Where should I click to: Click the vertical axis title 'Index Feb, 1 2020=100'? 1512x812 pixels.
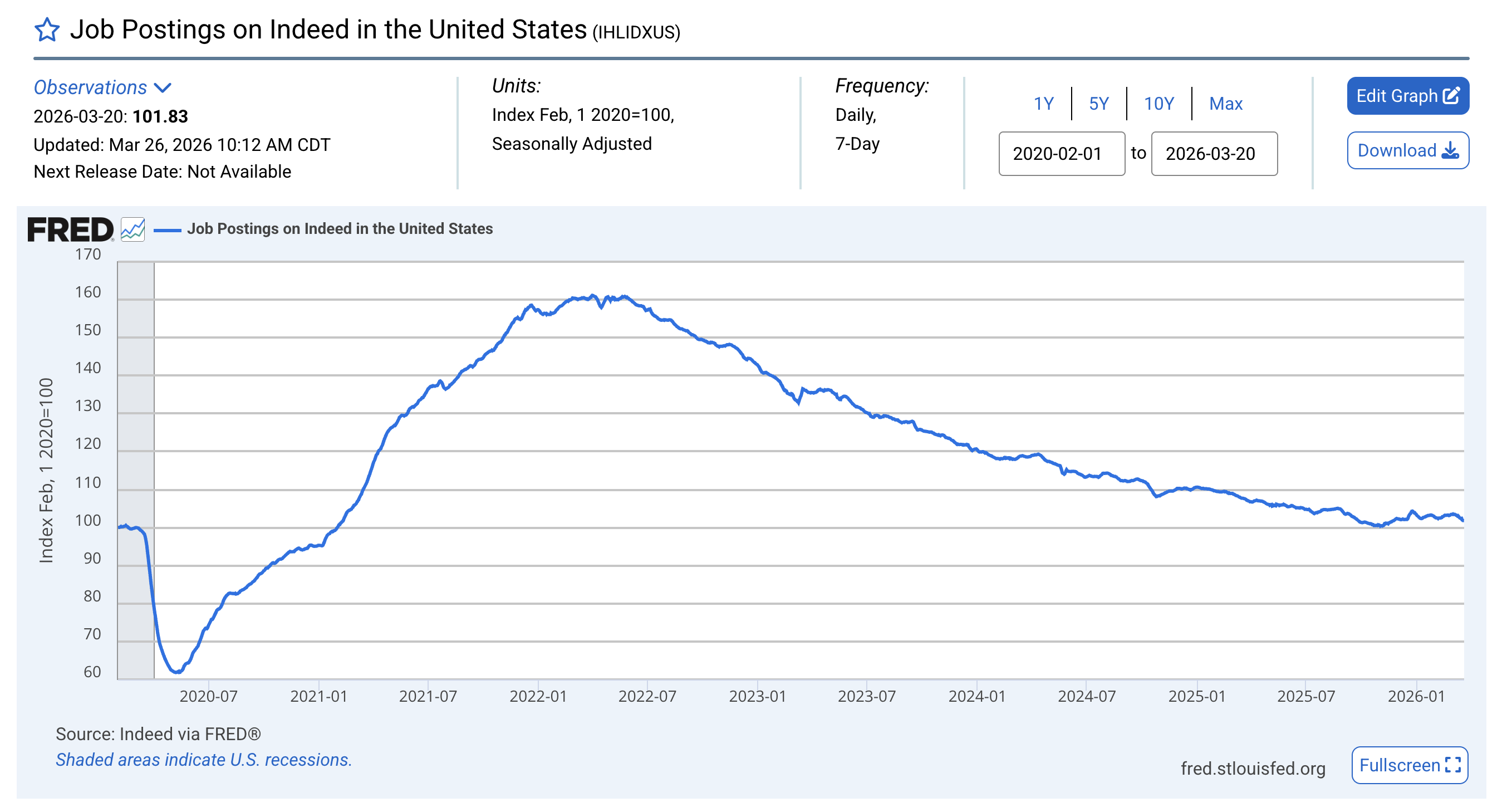(x=46, y=470)
